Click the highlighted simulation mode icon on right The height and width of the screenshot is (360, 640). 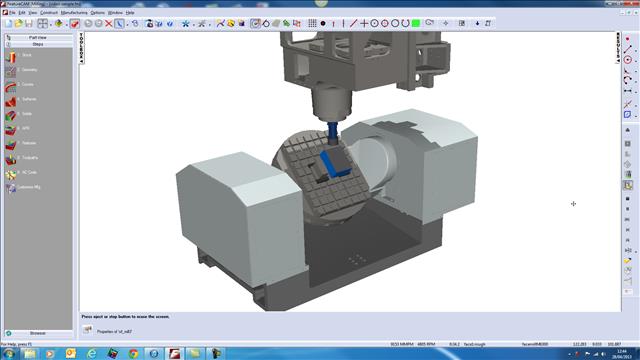[x=628, y=185]
